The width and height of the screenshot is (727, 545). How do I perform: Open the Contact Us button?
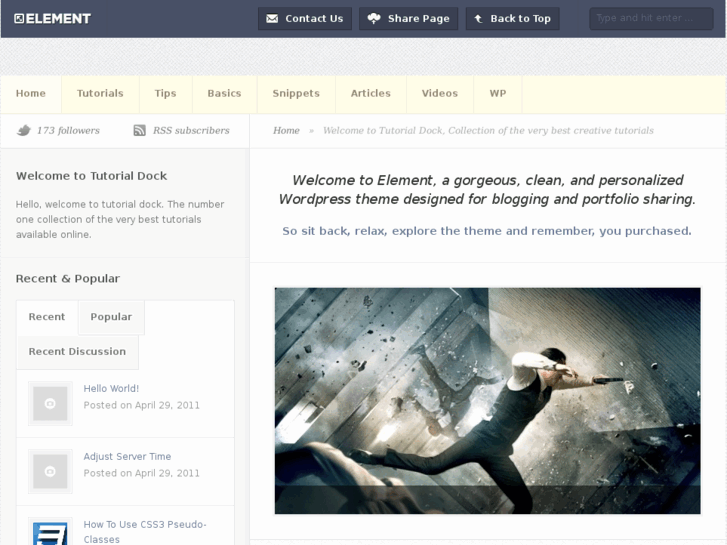tap(305, 19)
